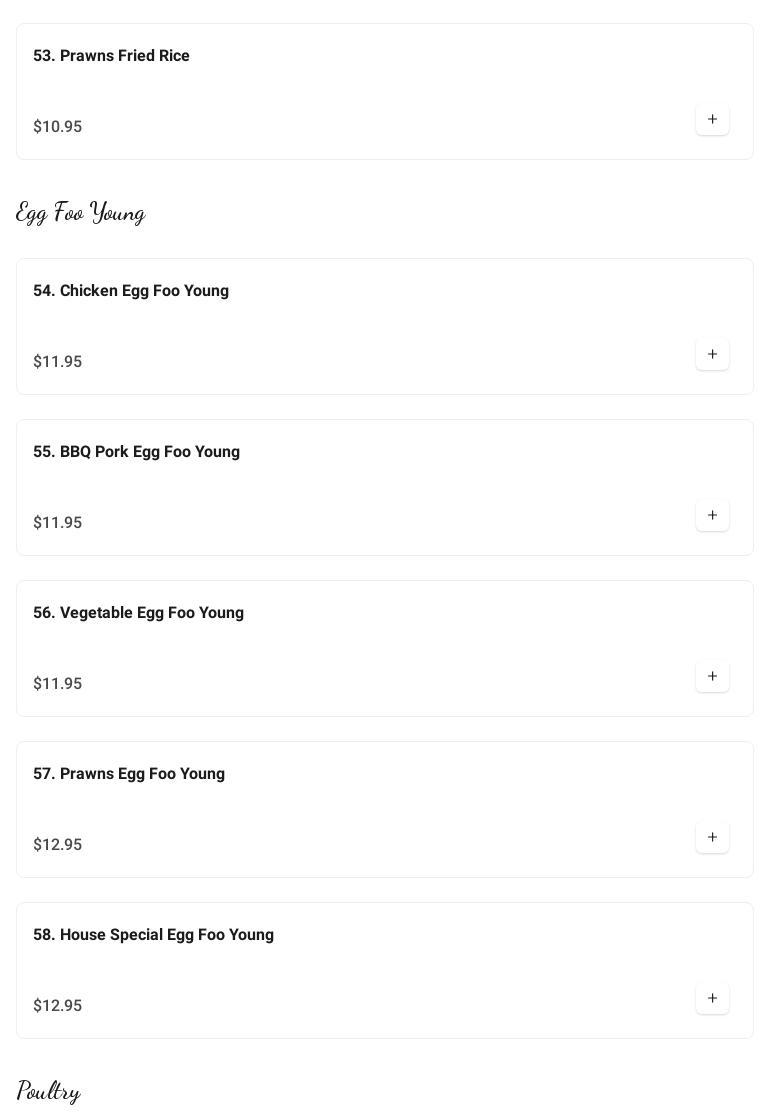Add House Special Egg Foo Young
Viewport: 770px width, 1119px height.
coord(712,999)
